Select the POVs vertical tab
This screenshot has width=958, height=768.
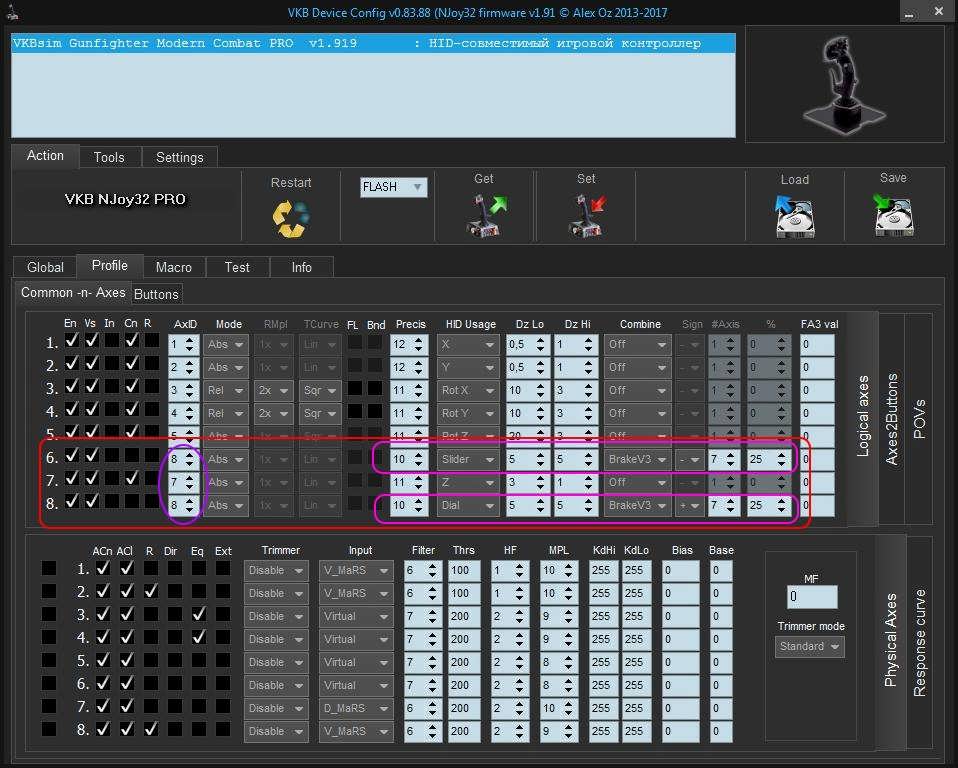pos(919,419)
